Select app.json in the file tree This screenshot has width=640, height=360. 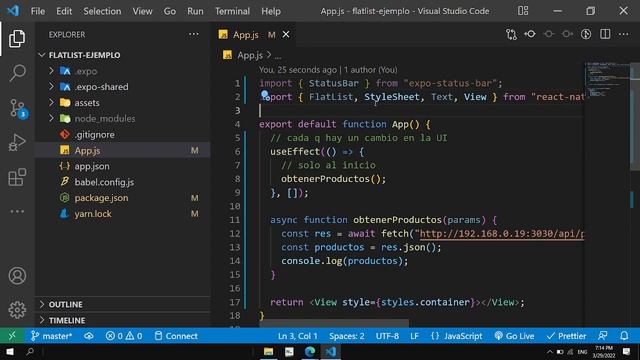[122, 166]
